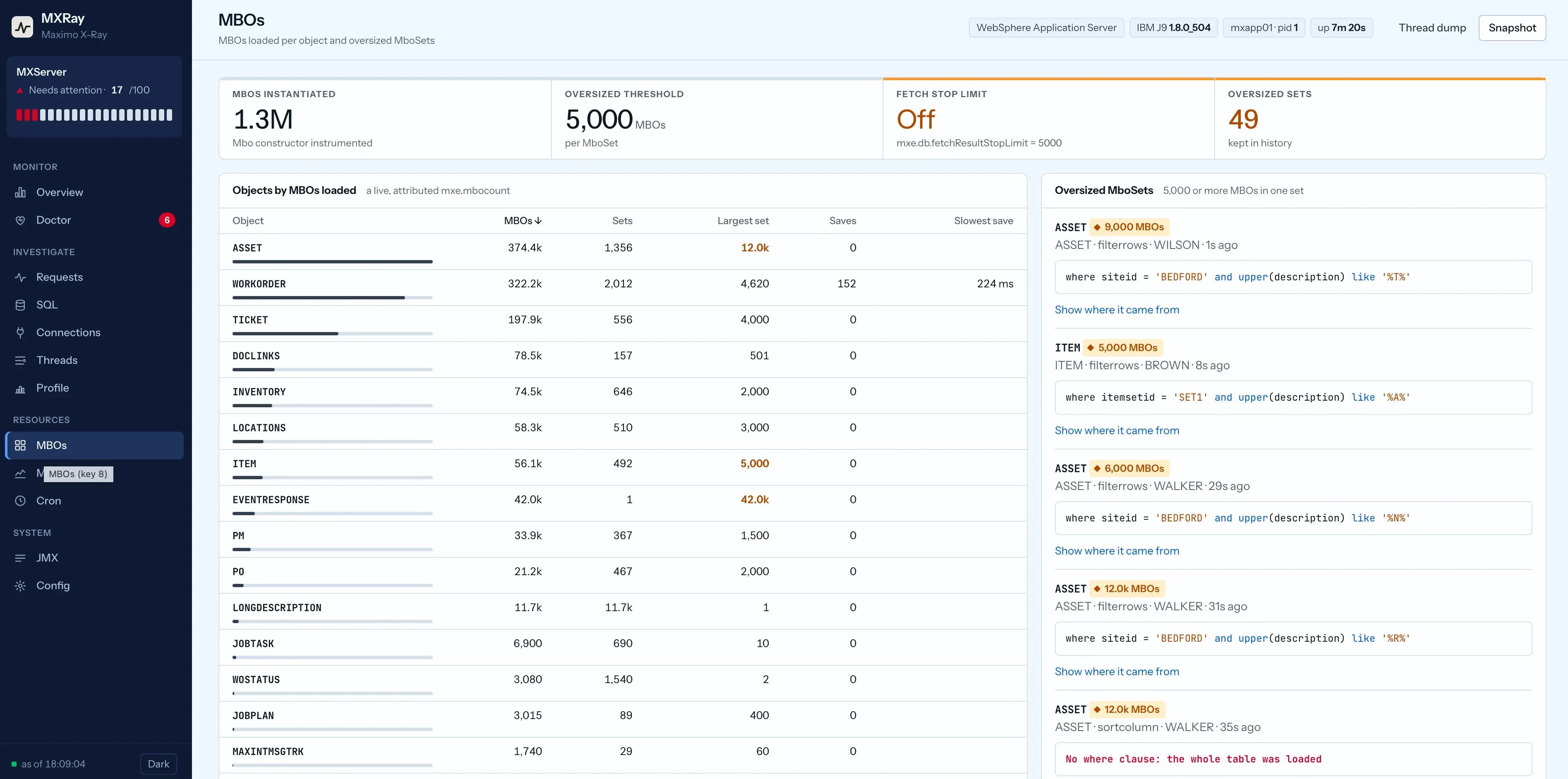Show where the 6,000 MBOs ASSET set came from
The image size is (1568, 779).
(1117, 551)
